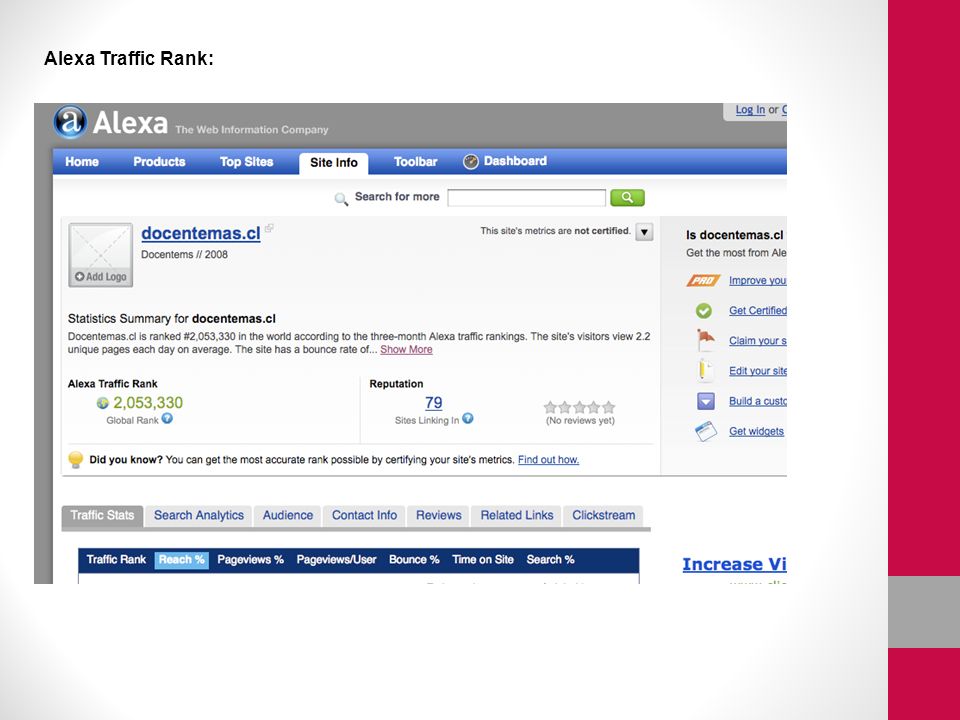Click the 79 sites linking in link
The image size is (960, 720).
433,403
